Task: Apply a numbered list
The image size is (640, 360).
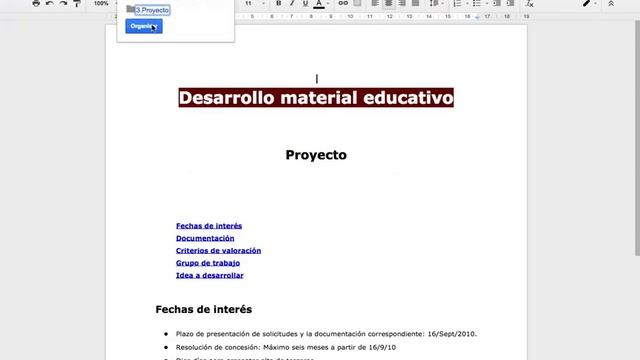Action: (457, 3)
